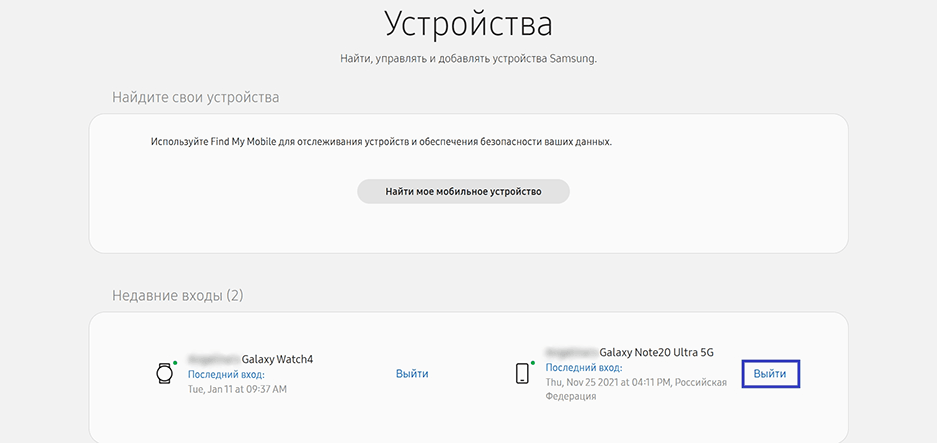The image size is (937, 443).
Task: Click the "Найдите свои устройства" section heading
Action: click(196, 97)
